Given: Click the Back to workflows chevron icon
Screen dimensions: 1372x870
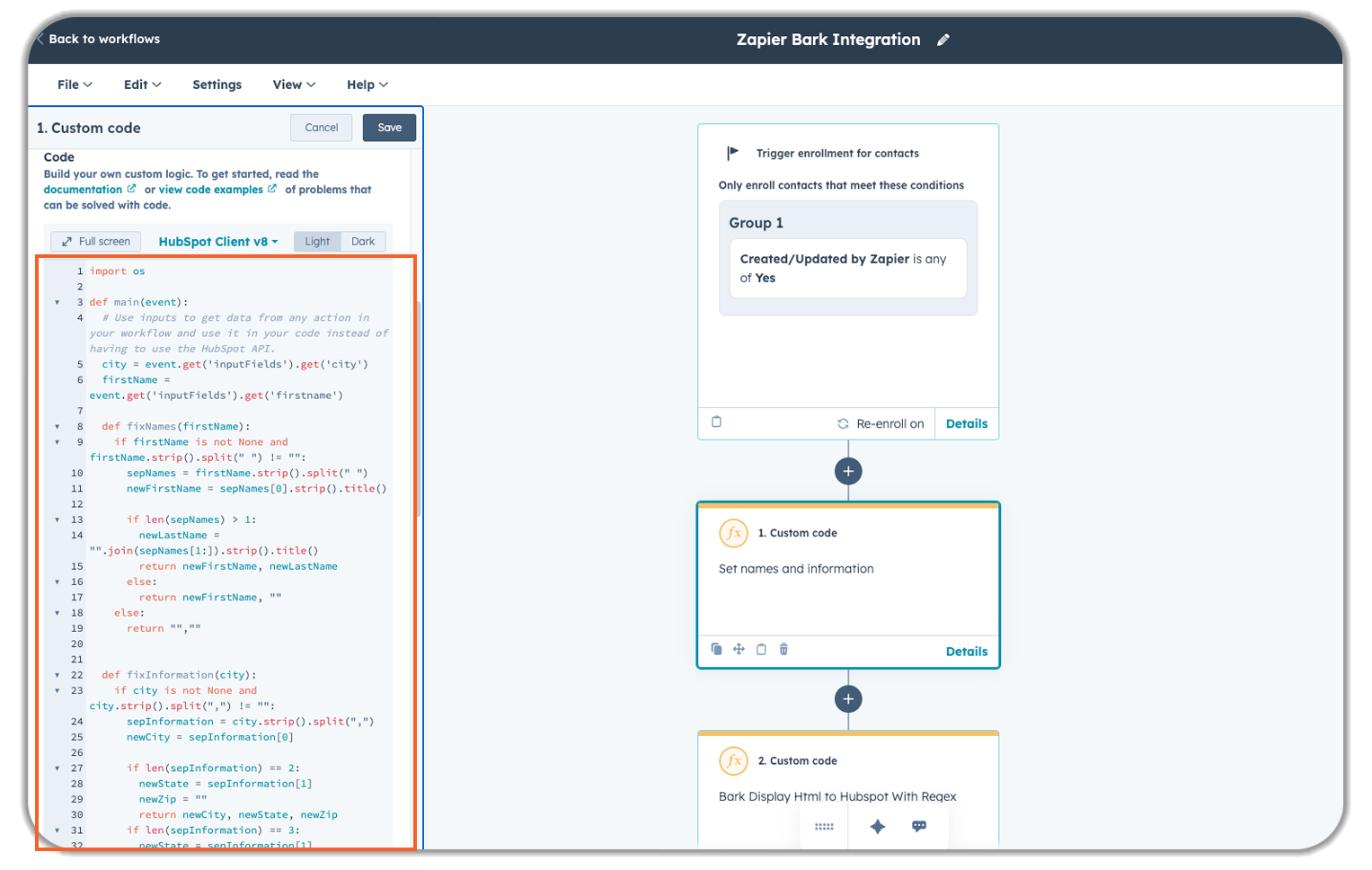Looking at the screenshot, I should 40,39.
